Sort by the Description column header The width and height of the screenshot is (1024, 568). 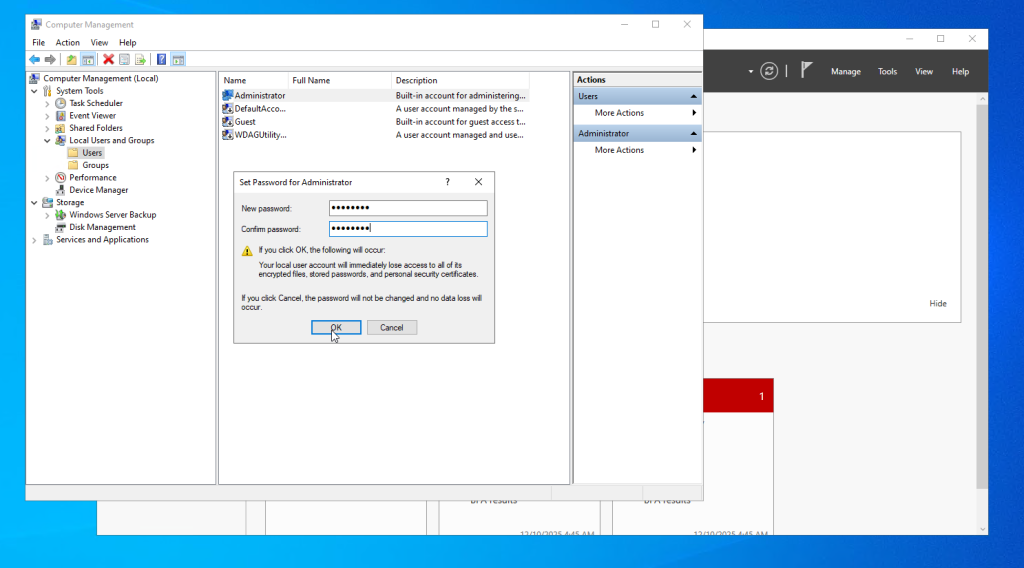[x=460, y=80]
